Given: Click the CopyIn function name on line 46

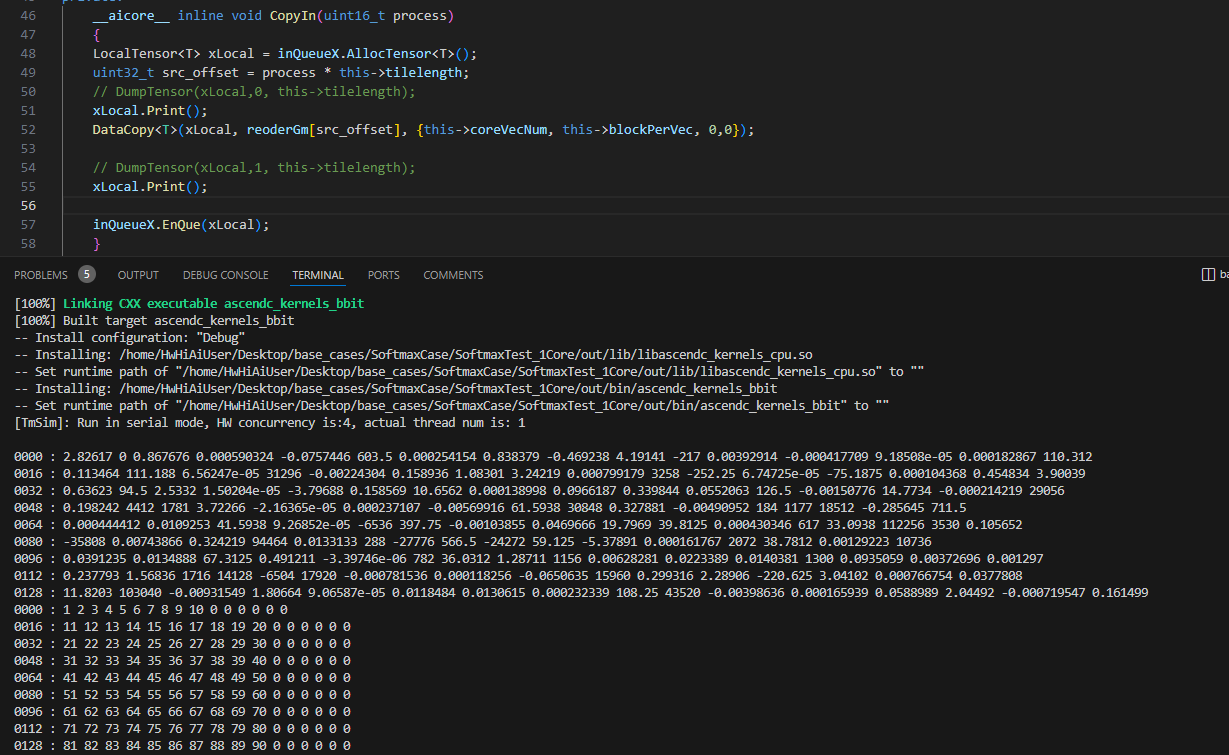Looking at the screenshot, I should pos(292,16).
